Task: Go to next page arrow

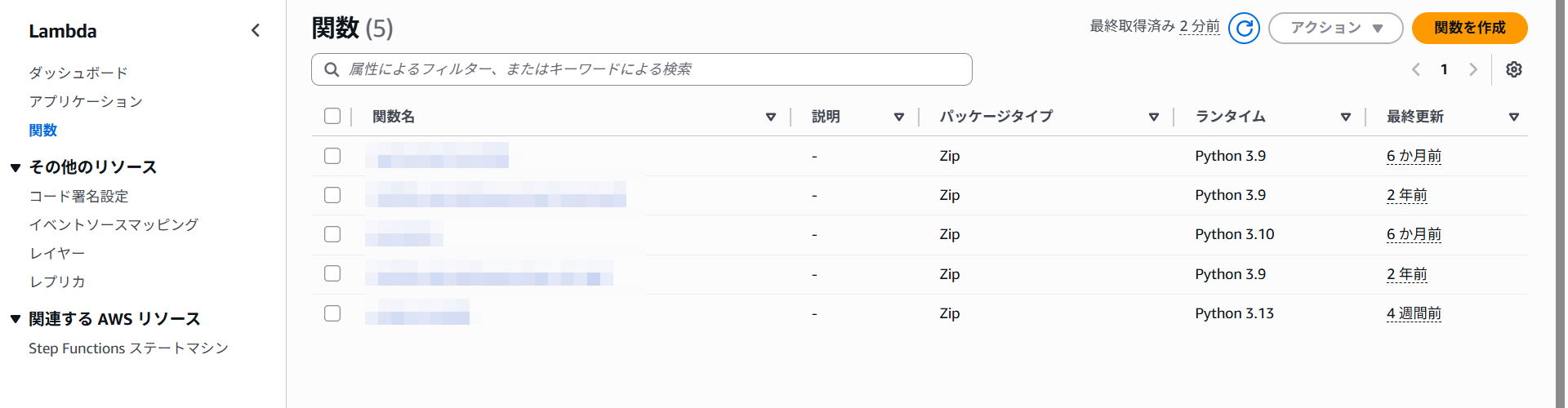Action: pyautogui.click(x=1472, y=69)
